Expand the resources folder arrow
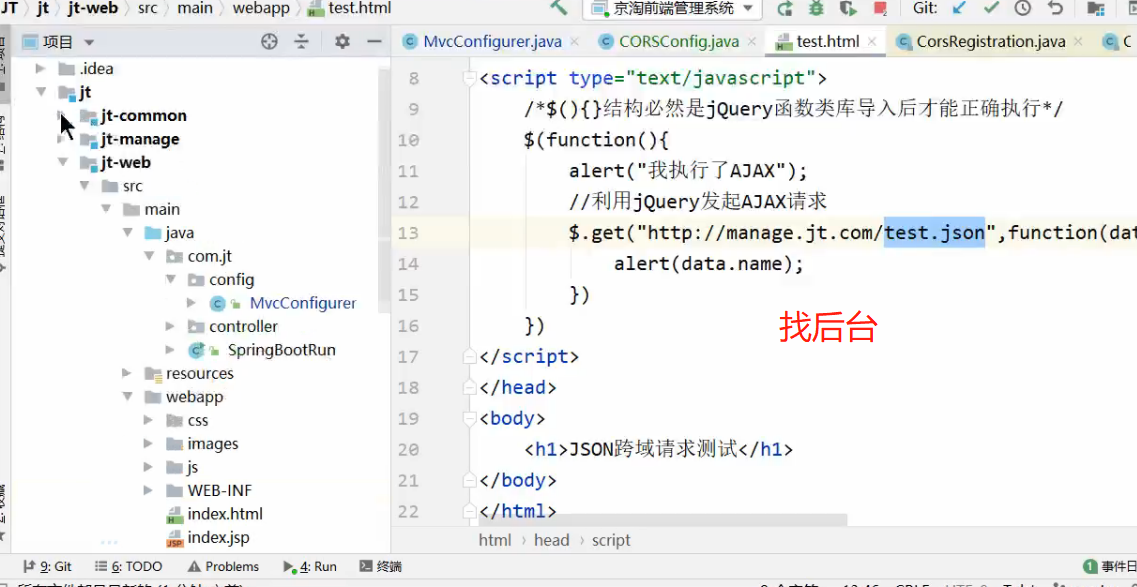Screen dimensions: 1137x587 [x=128, y=373]
